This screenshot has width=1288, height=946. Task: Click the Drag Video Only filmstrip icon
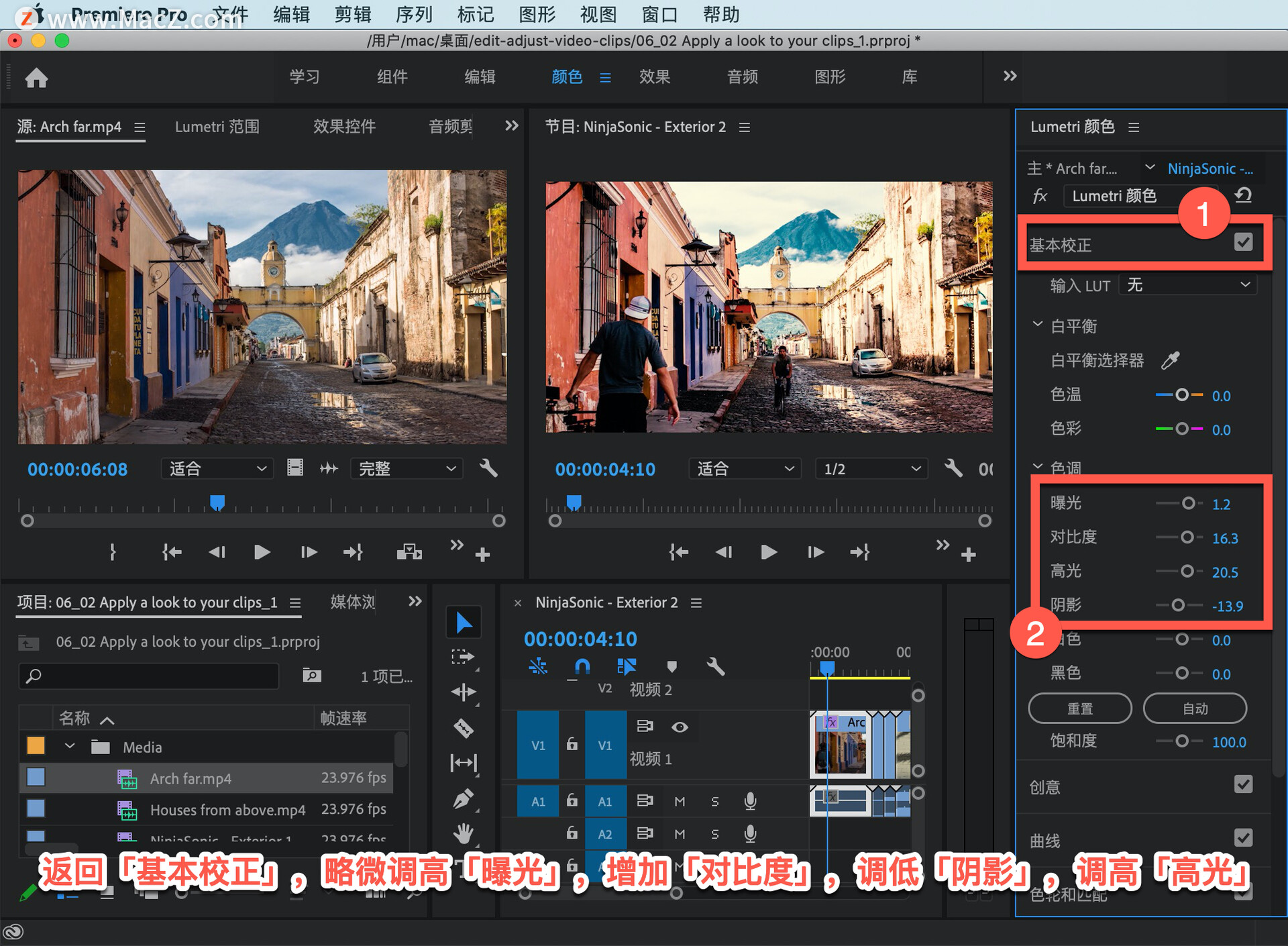point(294,468)
